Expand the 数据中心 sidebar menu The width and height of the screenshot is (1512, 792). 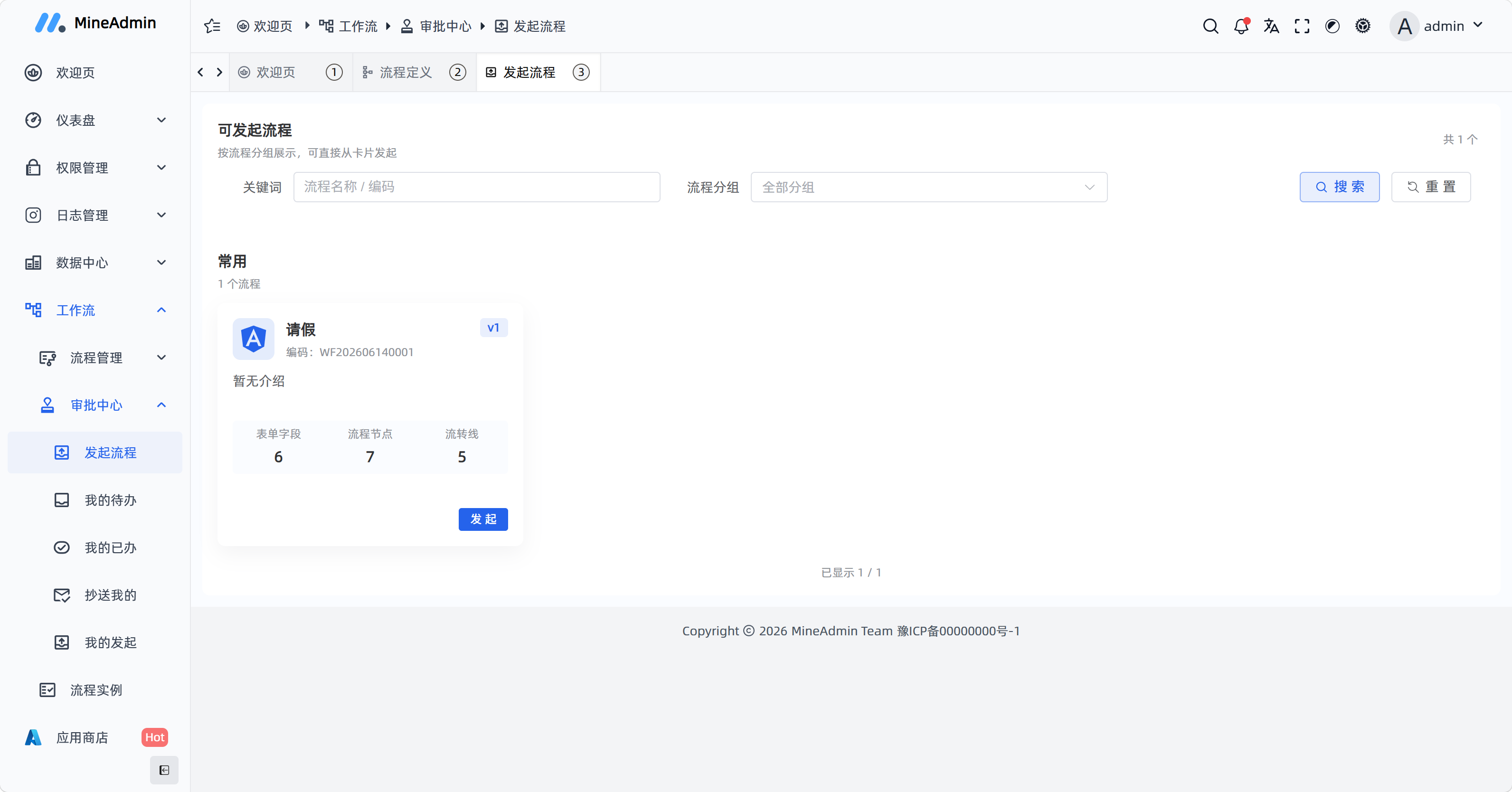click(x=95, y=263)
